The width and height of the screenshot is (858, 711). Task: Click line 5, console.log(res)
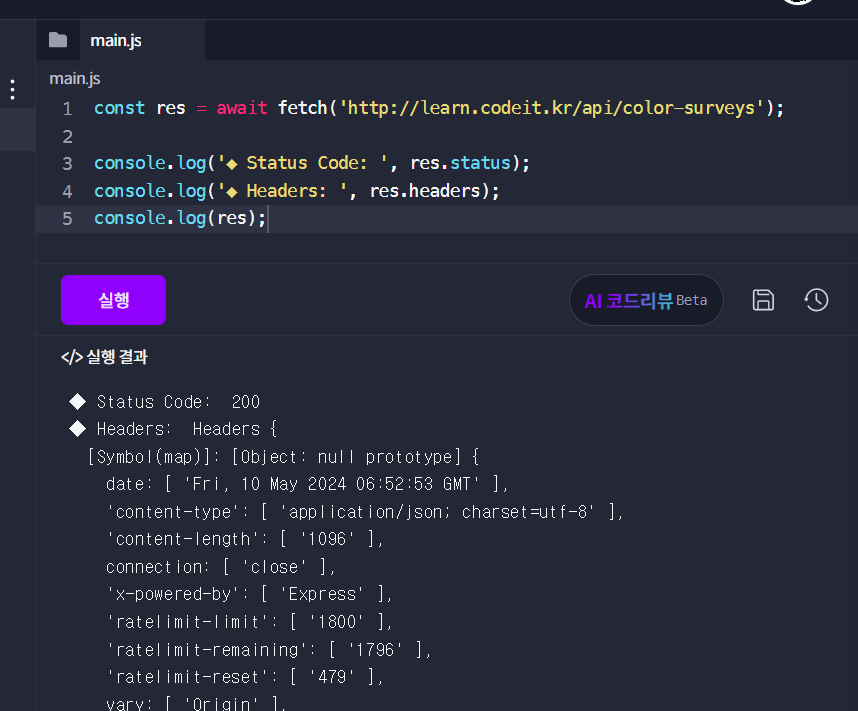180,218
